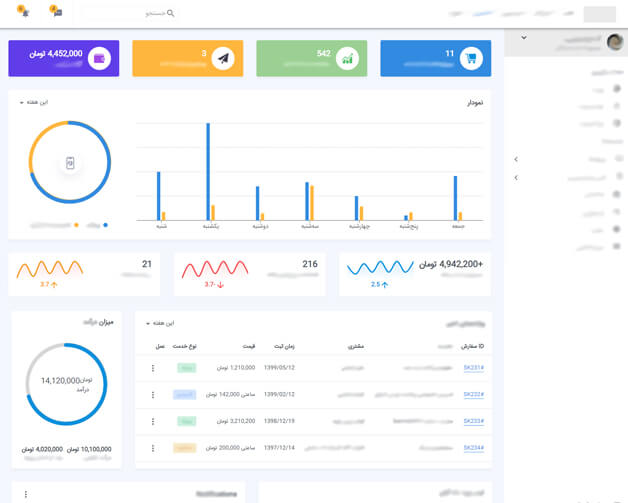Image resolution: width=628 pixels, height=503 pixels.
Task: Click the shopping cart icon on blue card
Action: (471, 58)
